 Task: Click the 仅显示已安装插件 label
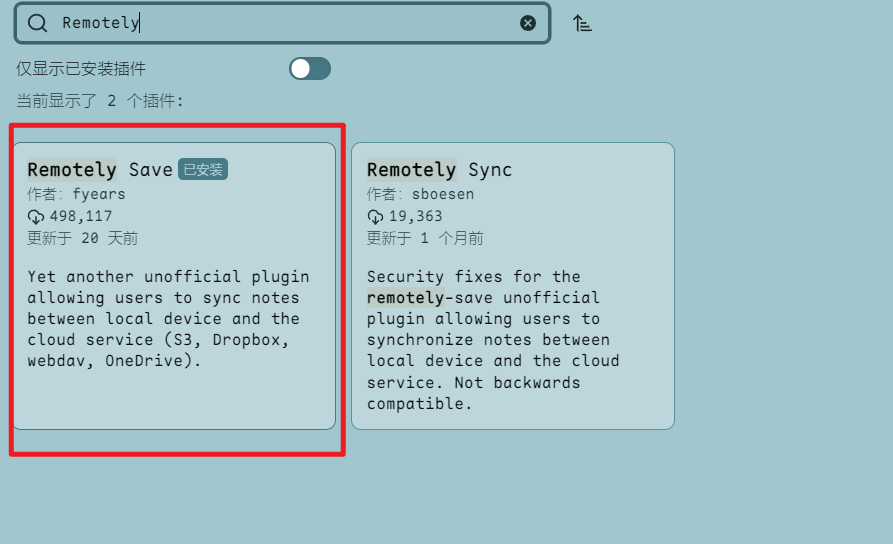point(81,69)
